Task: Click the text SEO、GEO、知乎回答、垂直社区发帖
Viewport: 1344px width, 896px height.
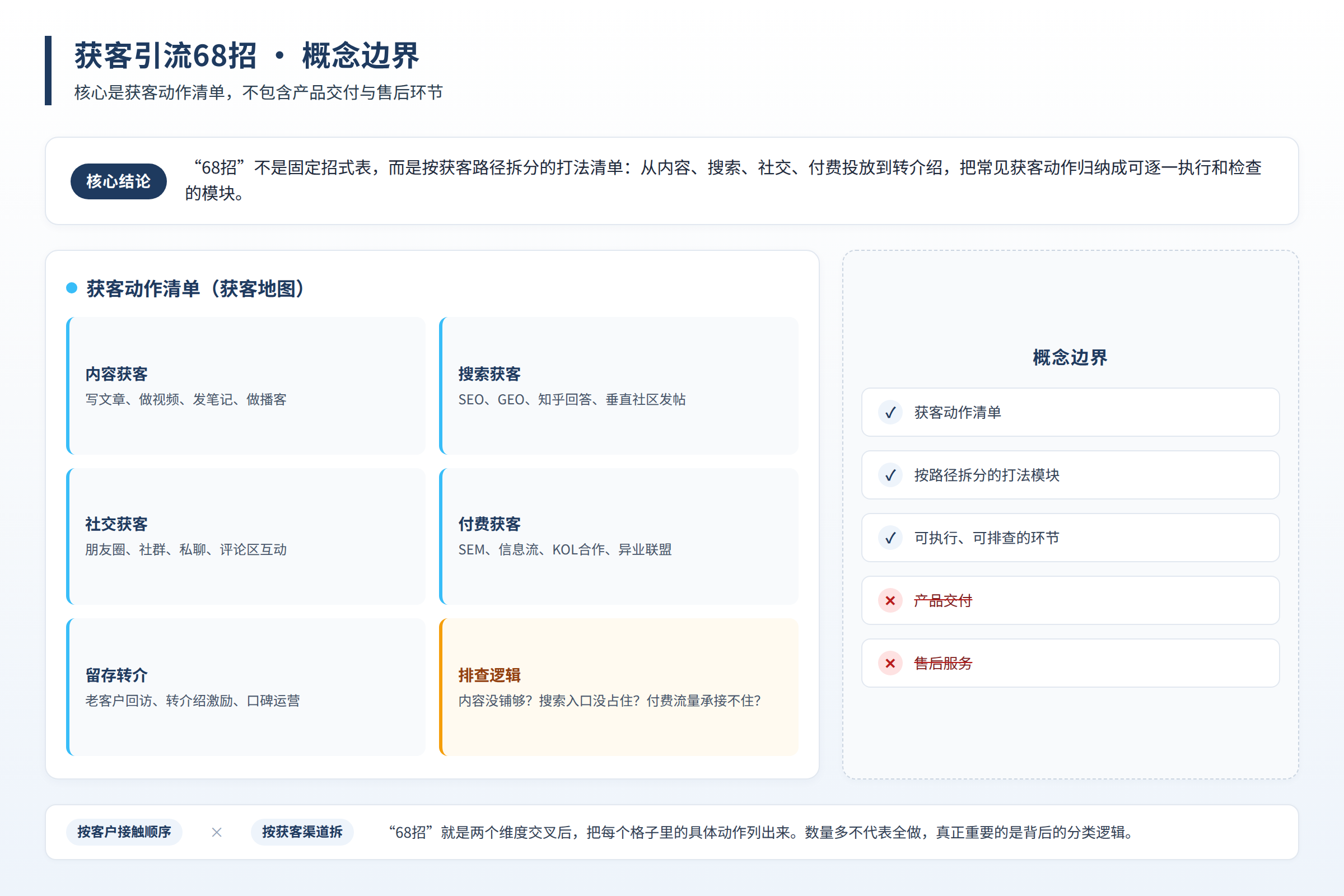Action: coord(572,399)
